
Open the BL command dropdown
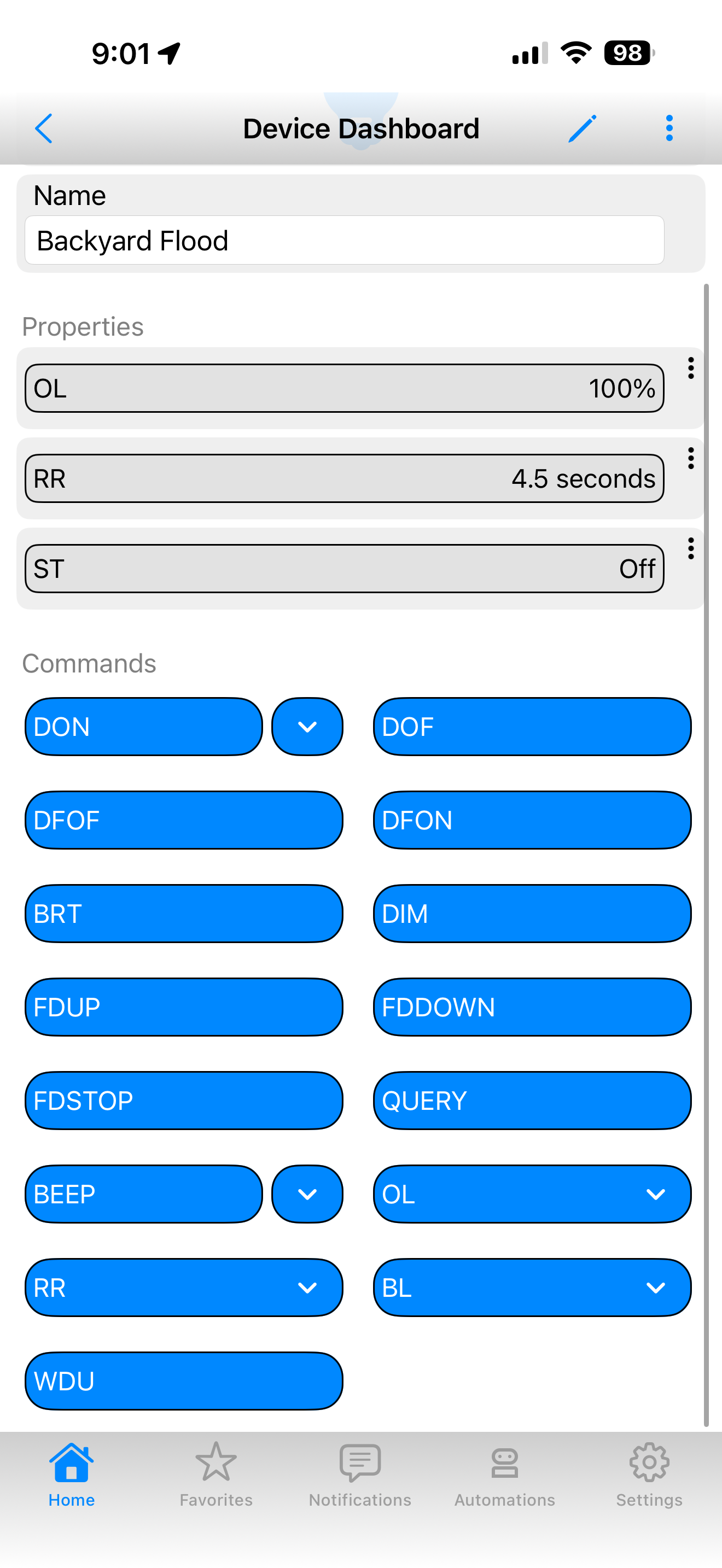coord(532,1288)
